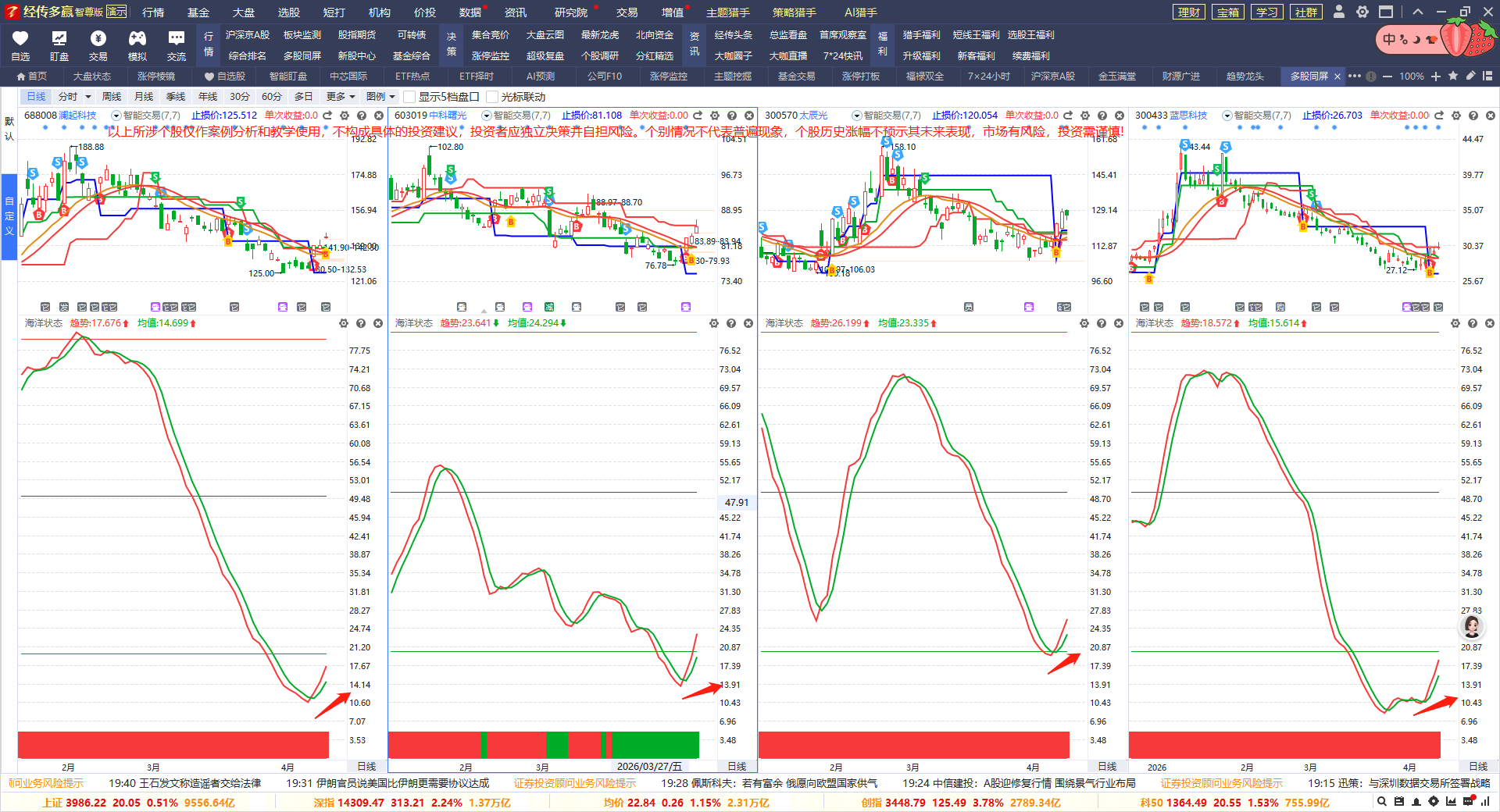Screen dimensions: 1500x812
Task: Toggle the 光标联动 checkbox
Action: 492,97
